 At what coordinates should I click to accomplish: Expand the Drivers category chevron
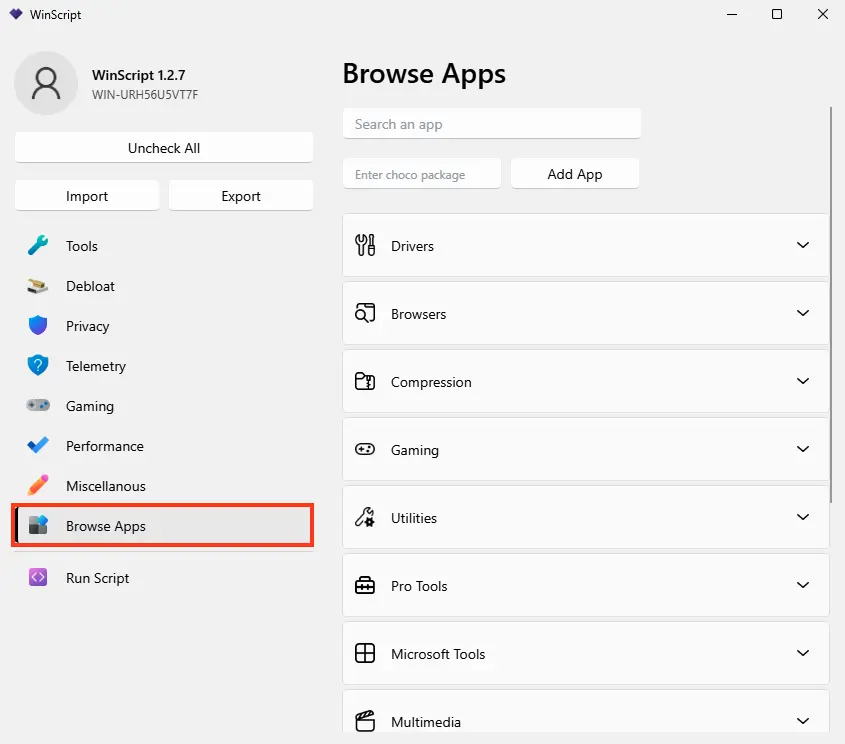[x=803, y=245]
